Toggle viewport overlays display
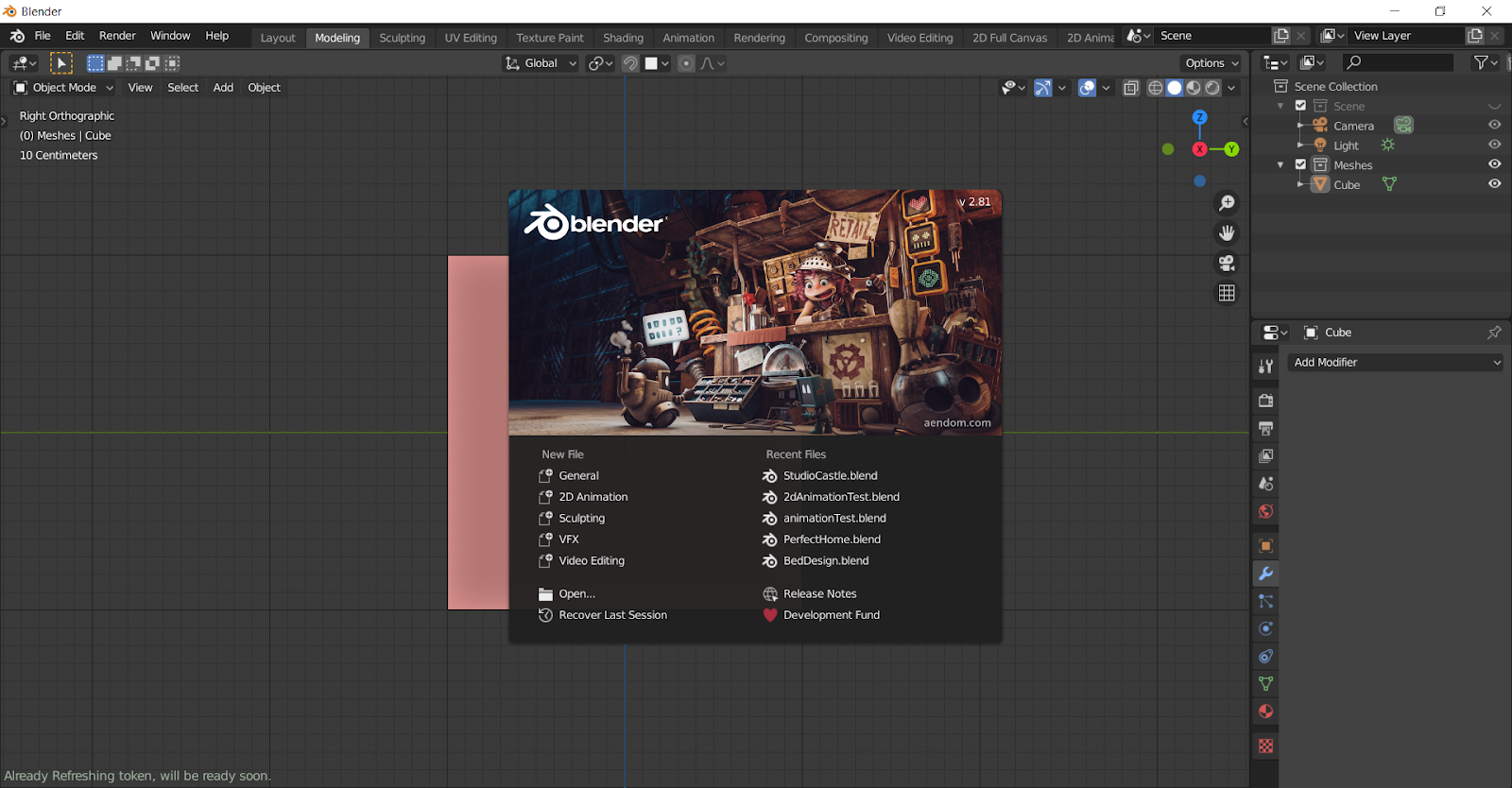1512x788 pixels. (1087, 88)
